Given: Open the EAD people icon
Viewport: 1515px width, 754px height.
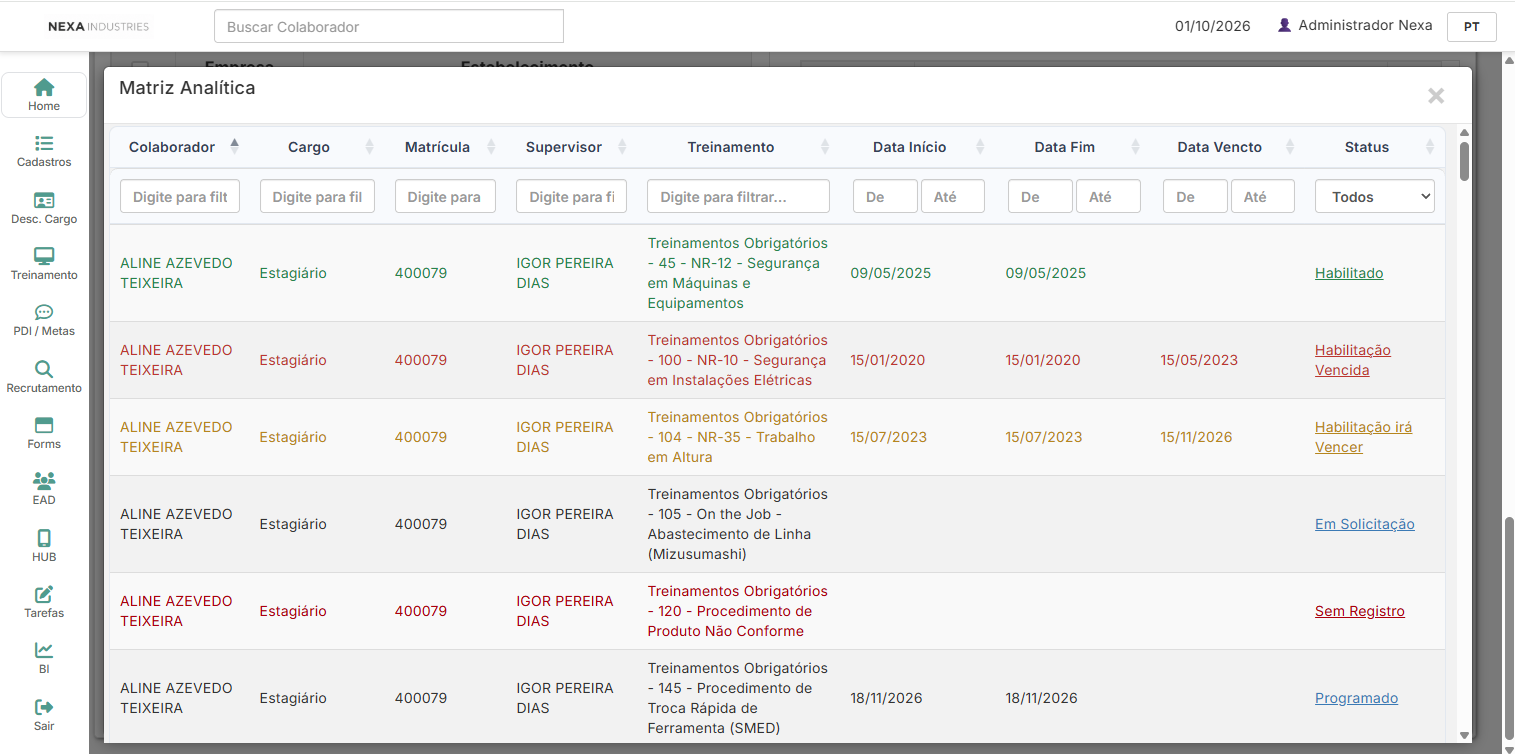Looking at the screenshot, I should pos(44,481).
